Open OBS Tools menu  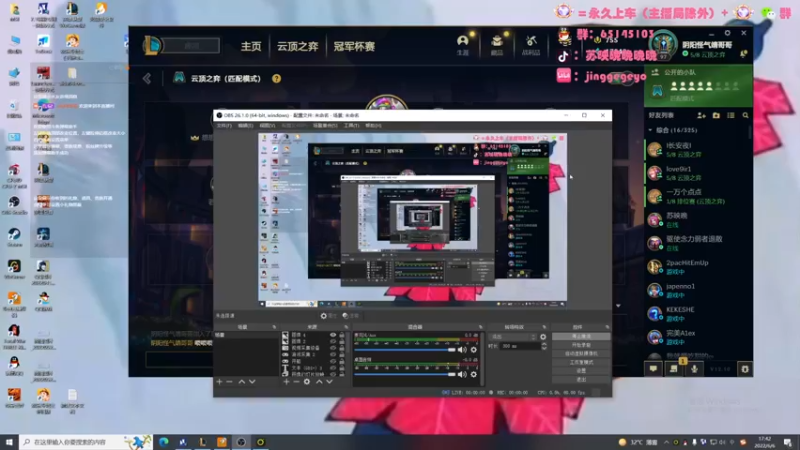351,126
